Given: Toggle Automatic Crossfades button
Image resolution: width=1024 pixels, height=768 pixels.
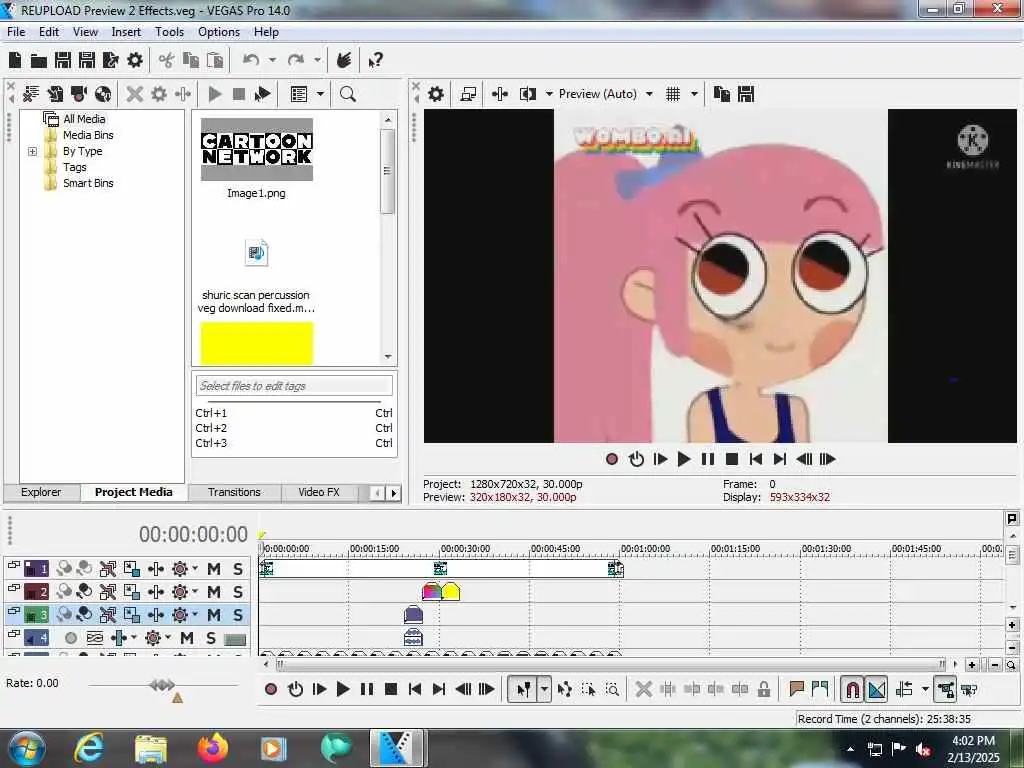Looking at the screenshot, I should (x=876, y=690).
